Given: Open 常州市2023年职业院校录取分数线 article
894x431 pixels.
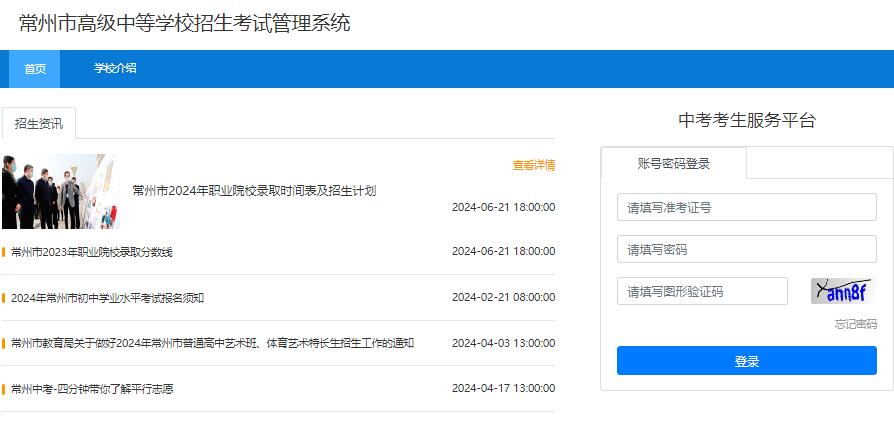Looking at the screenshot, I should click(92, 252).
